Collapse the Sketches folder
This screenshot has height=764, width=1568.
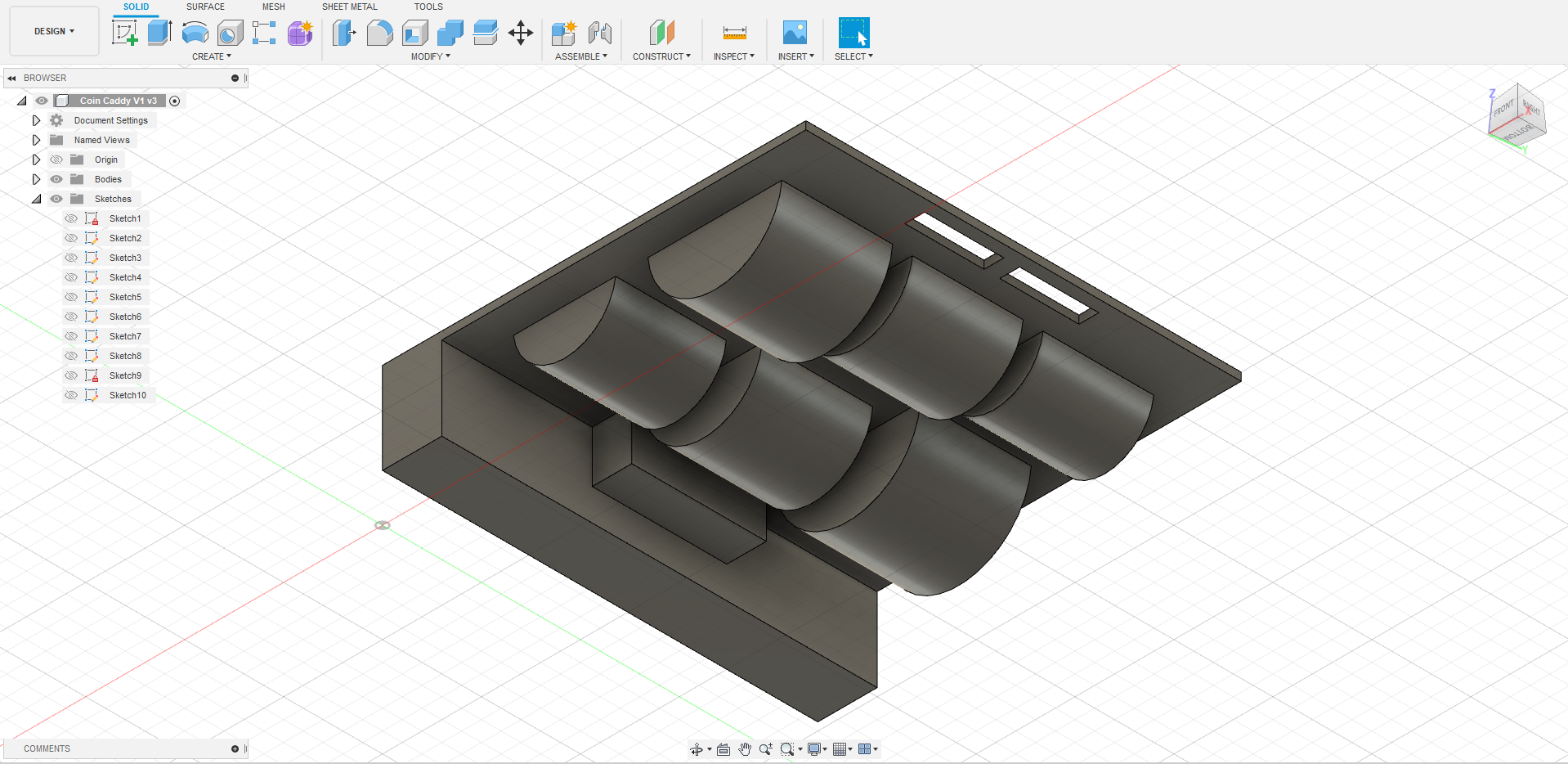[36, 199]
